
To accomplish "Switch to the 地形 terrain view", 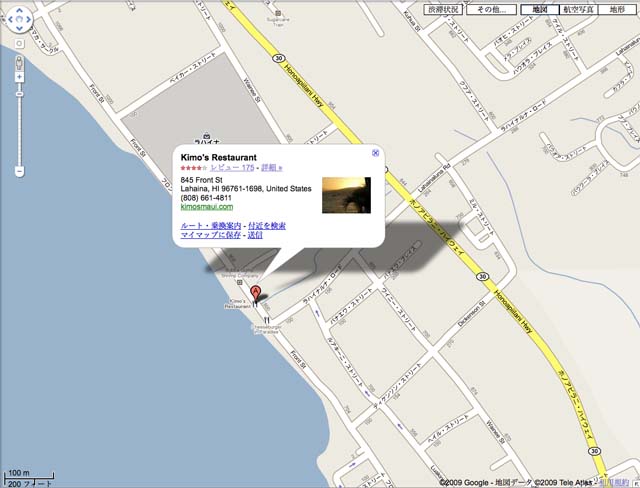I will coord(617,9).
